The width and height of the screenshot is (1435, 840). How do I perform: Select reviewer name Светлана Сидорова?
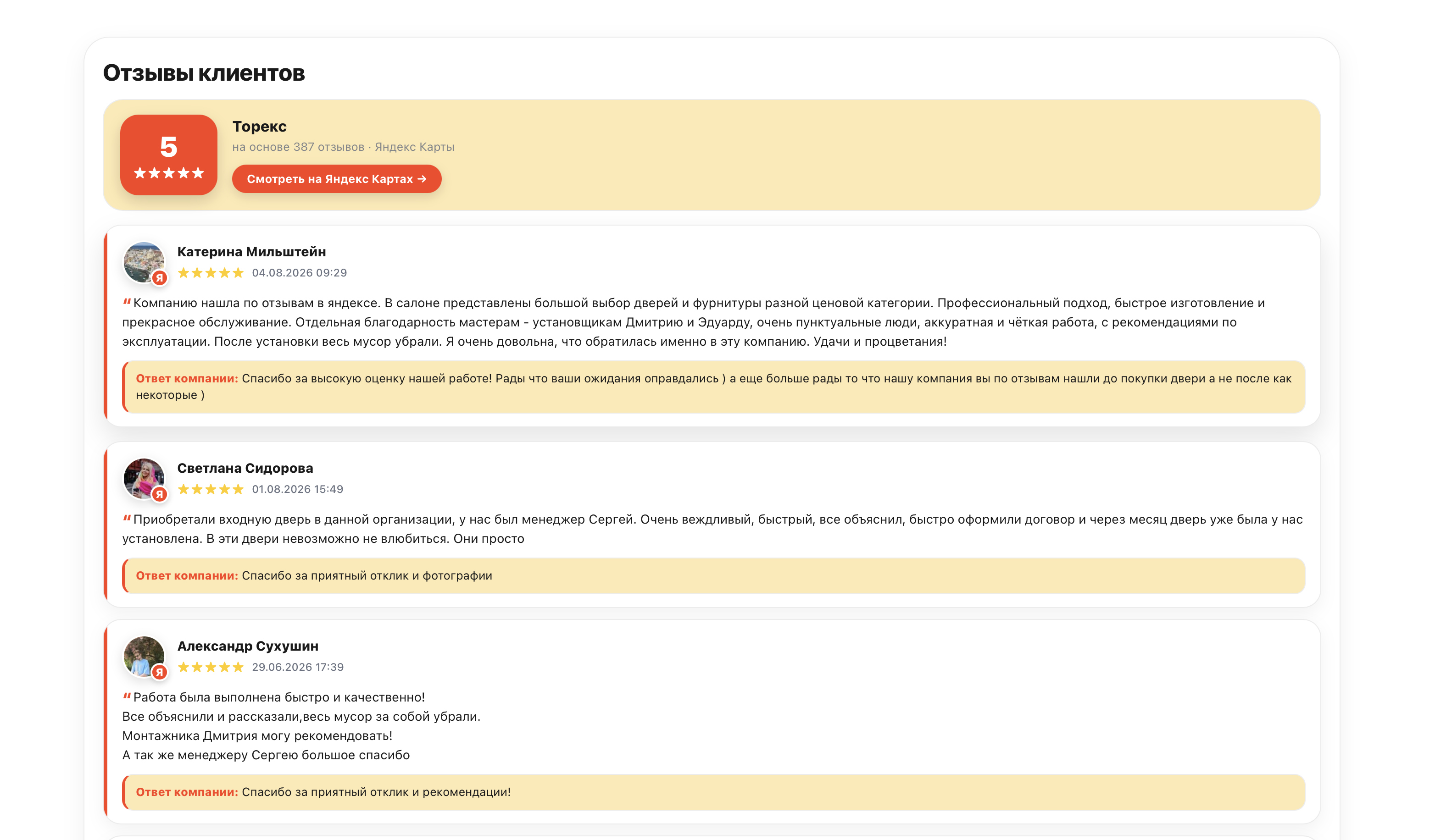pos(245,468)
